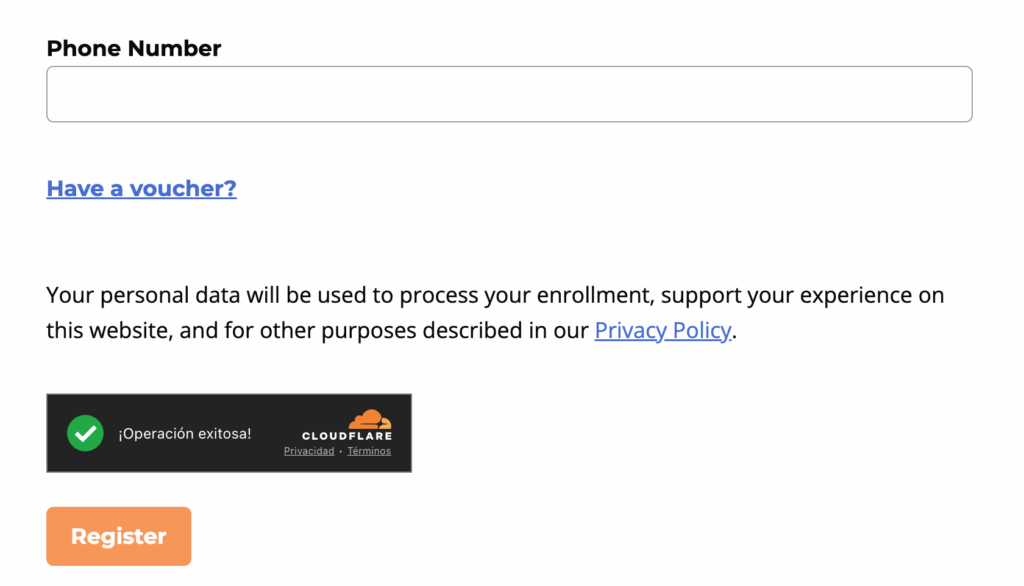Focus the Phone Number input field
The width and height of the screenshot is (1024, 586).
click(509, 94)
